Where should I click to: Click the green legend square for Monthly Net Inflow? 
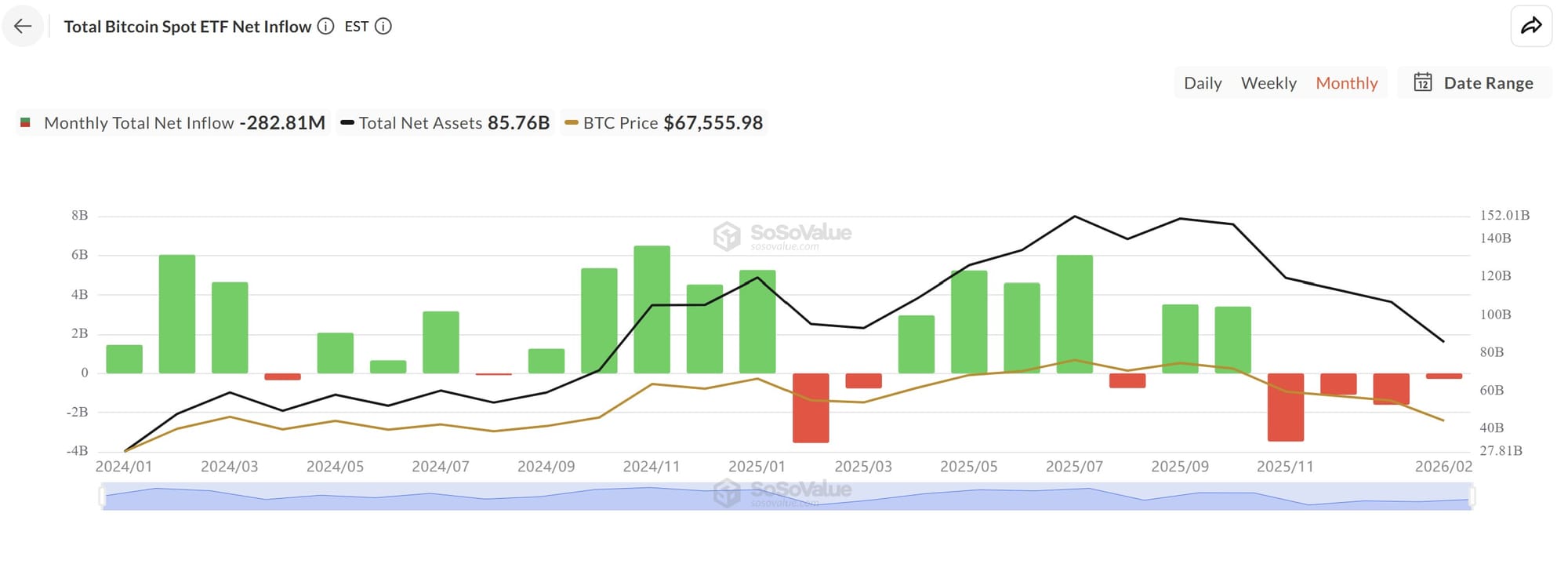(x=25, y=122)
